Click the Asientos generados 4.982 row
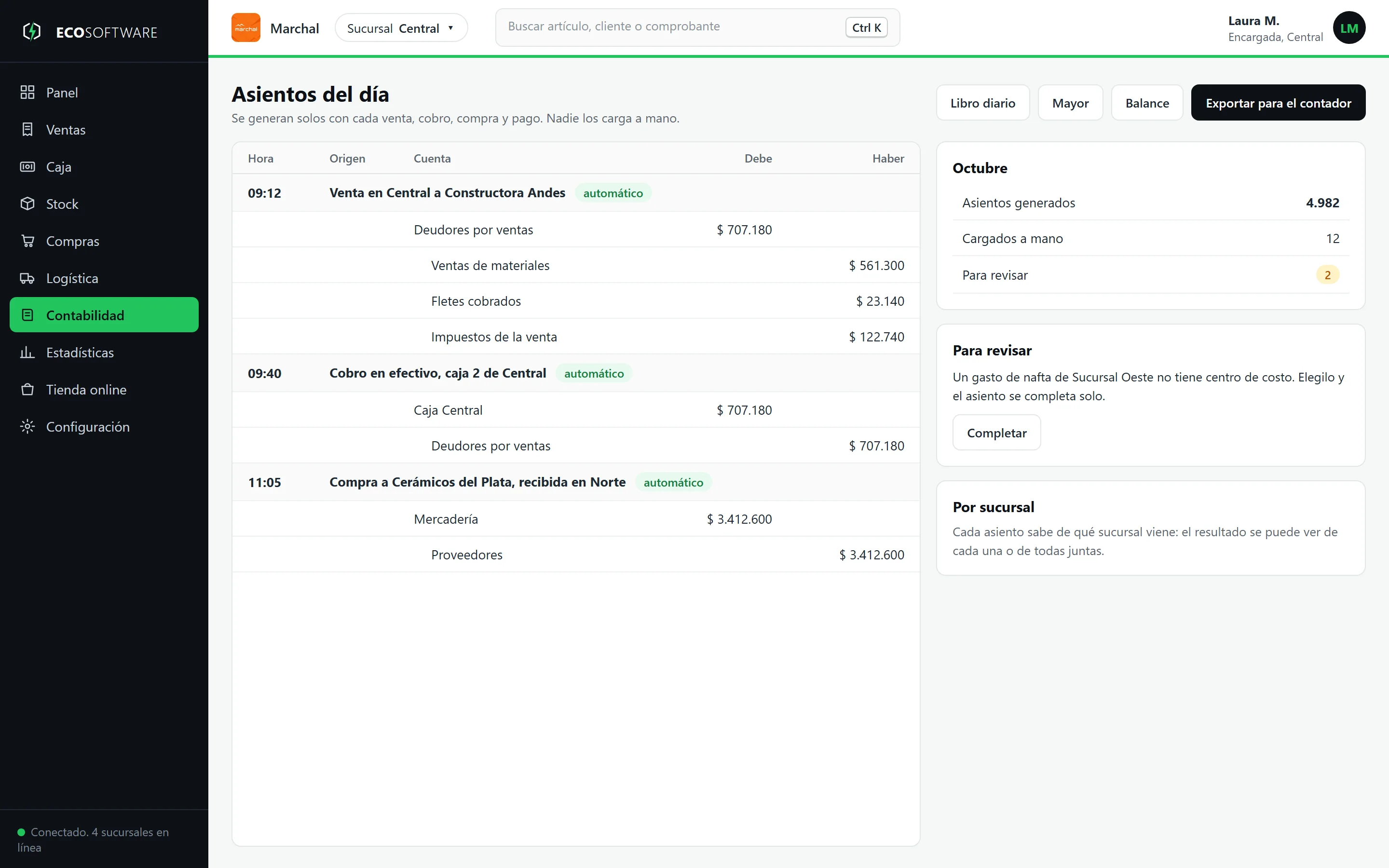Screen dimensions: 1389x868 [x=1151, y=203]
